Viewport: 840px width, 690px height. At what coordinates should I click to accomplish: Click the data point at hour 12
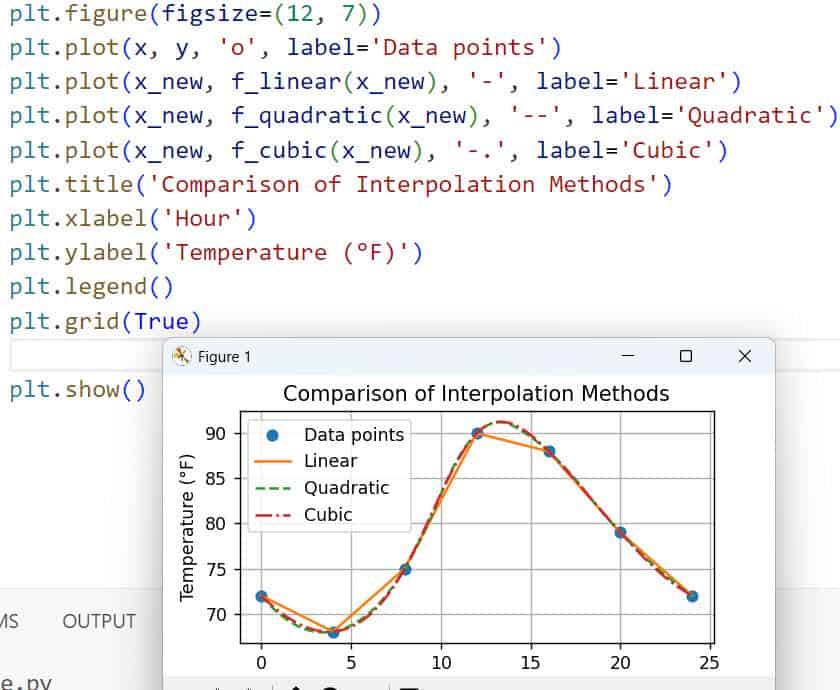click(477, 433)
